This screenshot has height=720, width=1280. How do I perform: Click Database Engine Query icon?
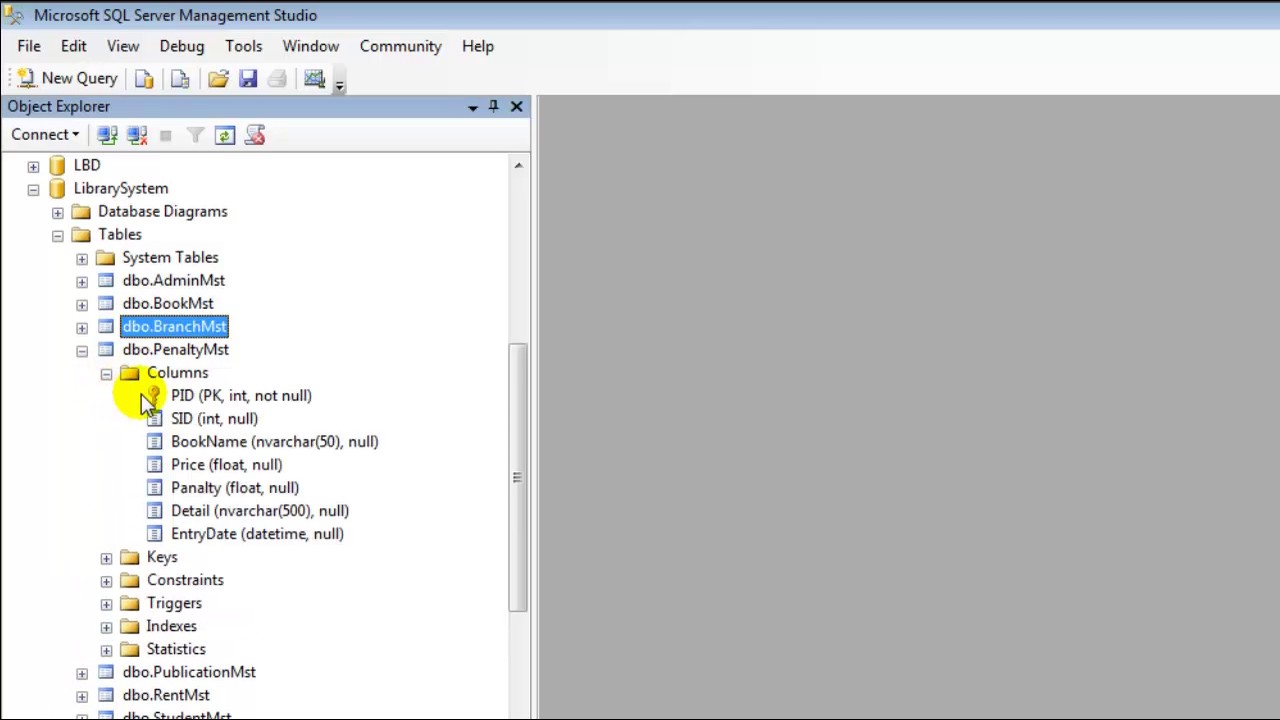tap(144, 78)
